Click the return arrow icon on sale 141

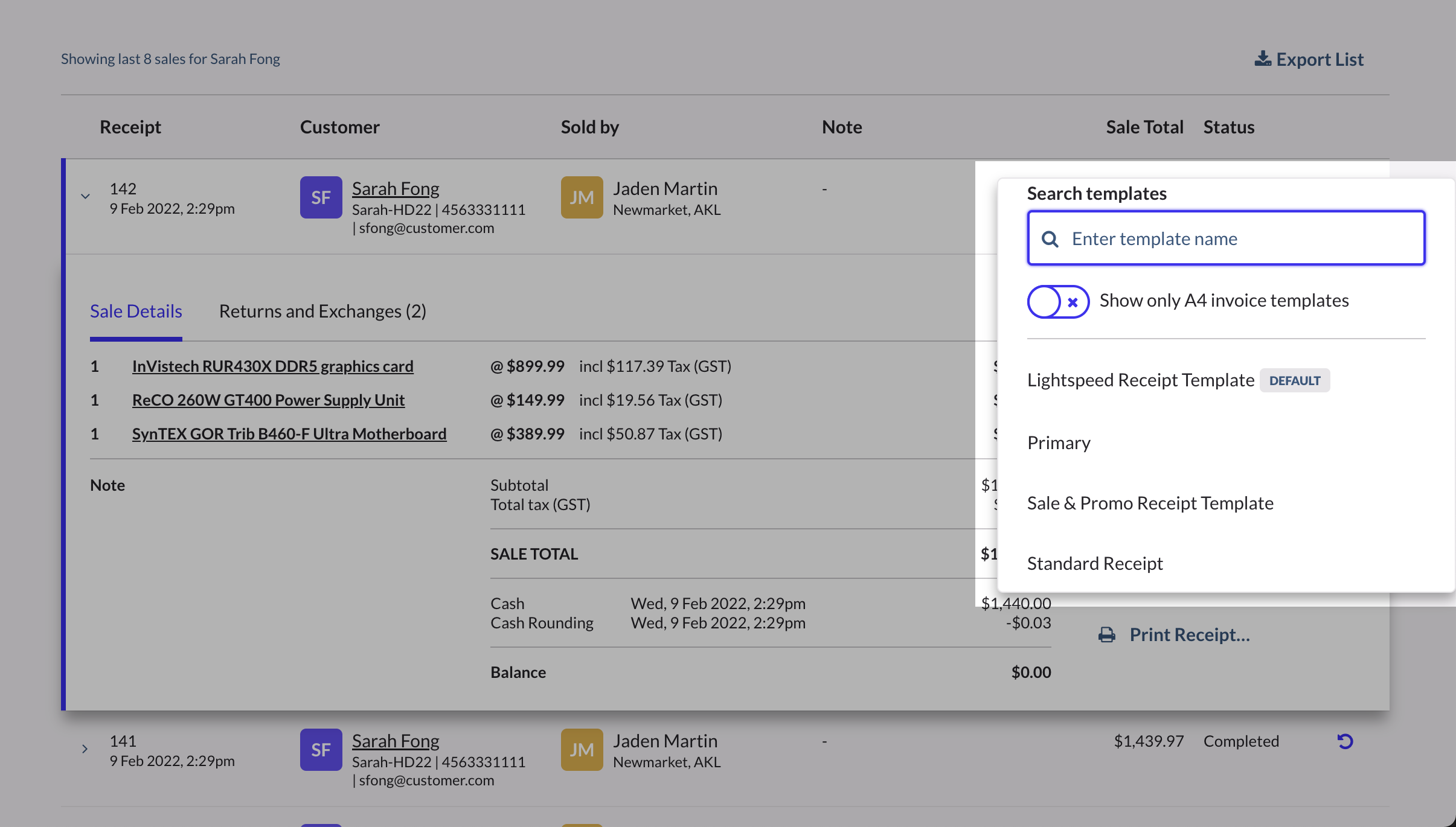(x=1345, y=741)
